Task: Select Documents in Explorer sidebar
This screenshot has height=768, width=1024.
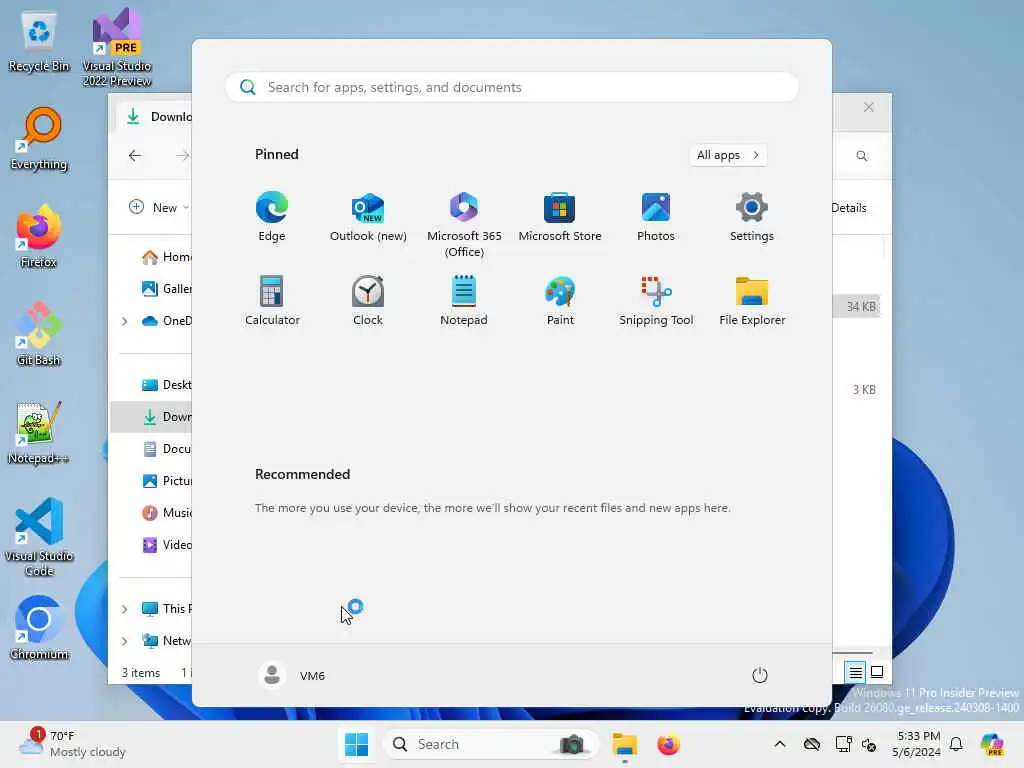Action: [167, 449]
